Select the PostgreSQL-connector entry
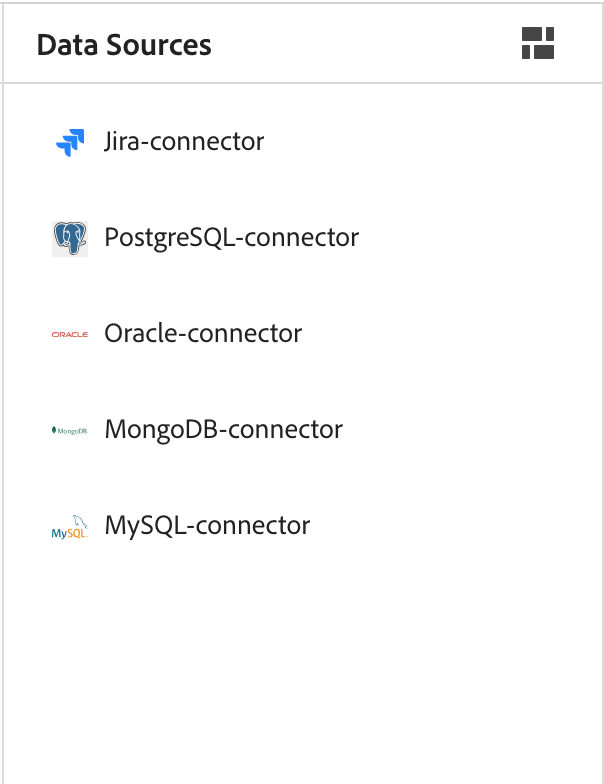Viewport: 604px width, 784px height. (231, 238)
